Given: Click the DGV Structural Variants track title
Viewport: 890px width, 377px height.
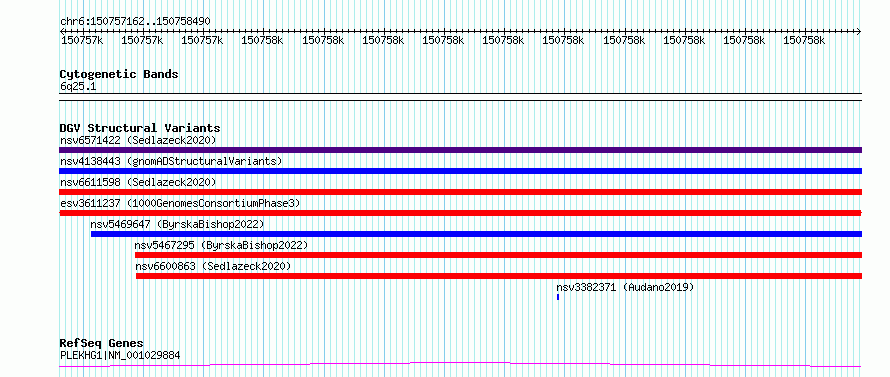Looking at the screenshot, I should pos(140,128).
